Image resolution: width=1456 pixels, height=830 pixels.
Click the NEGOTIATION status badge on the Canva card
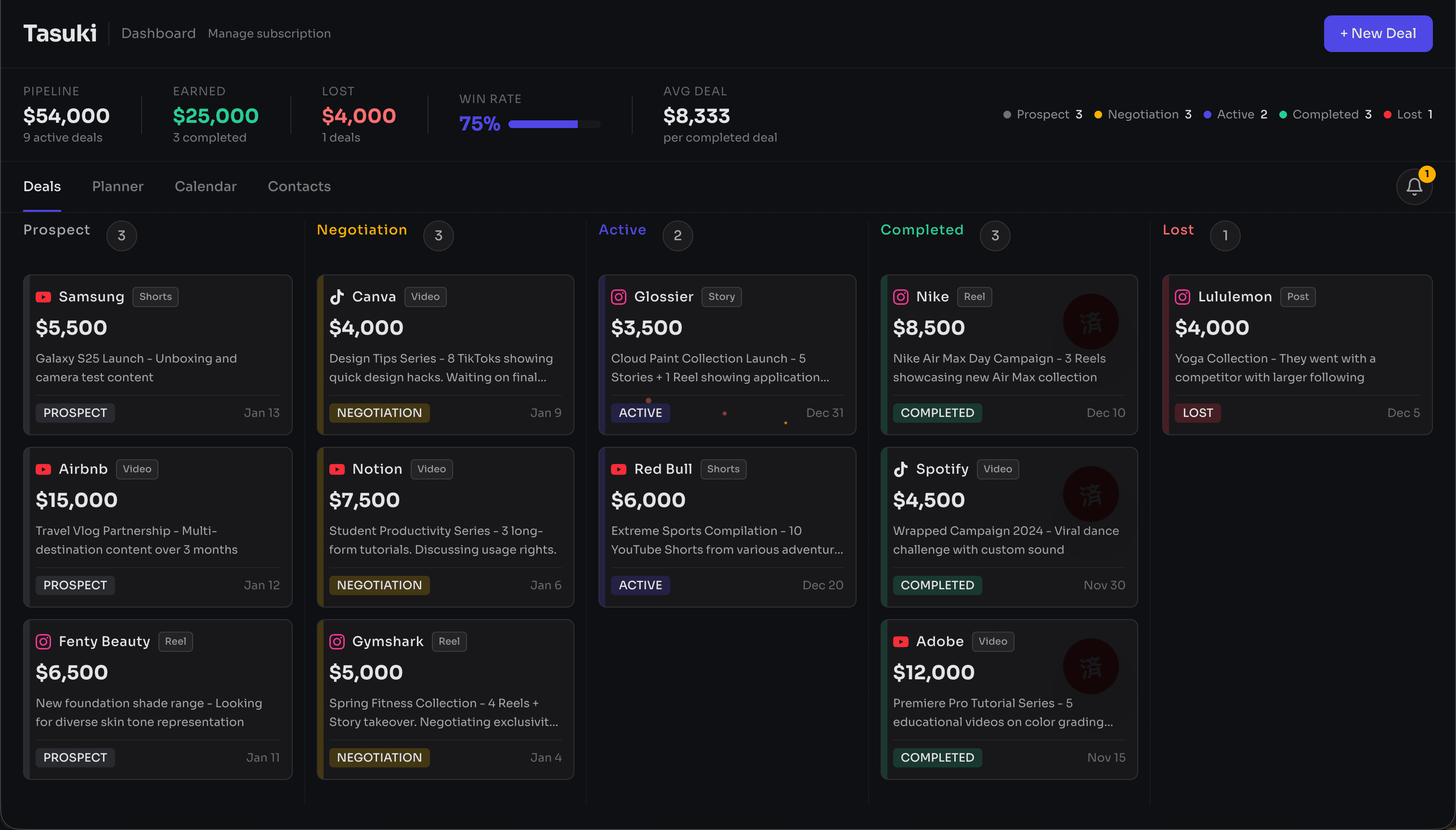point(379,412)
